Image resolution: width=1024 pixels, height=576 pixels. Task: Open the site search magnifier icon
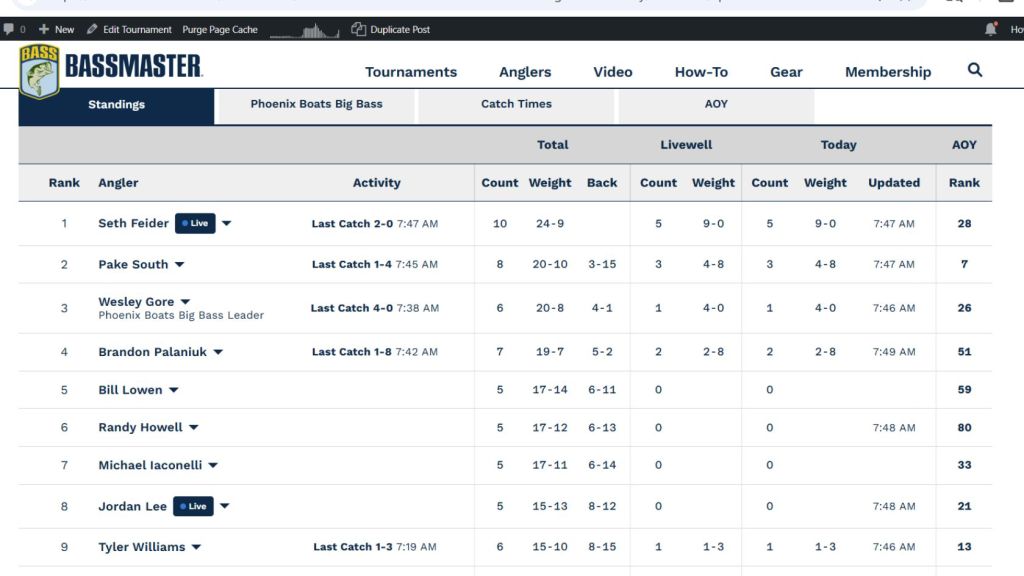click(x=975, y=70)
